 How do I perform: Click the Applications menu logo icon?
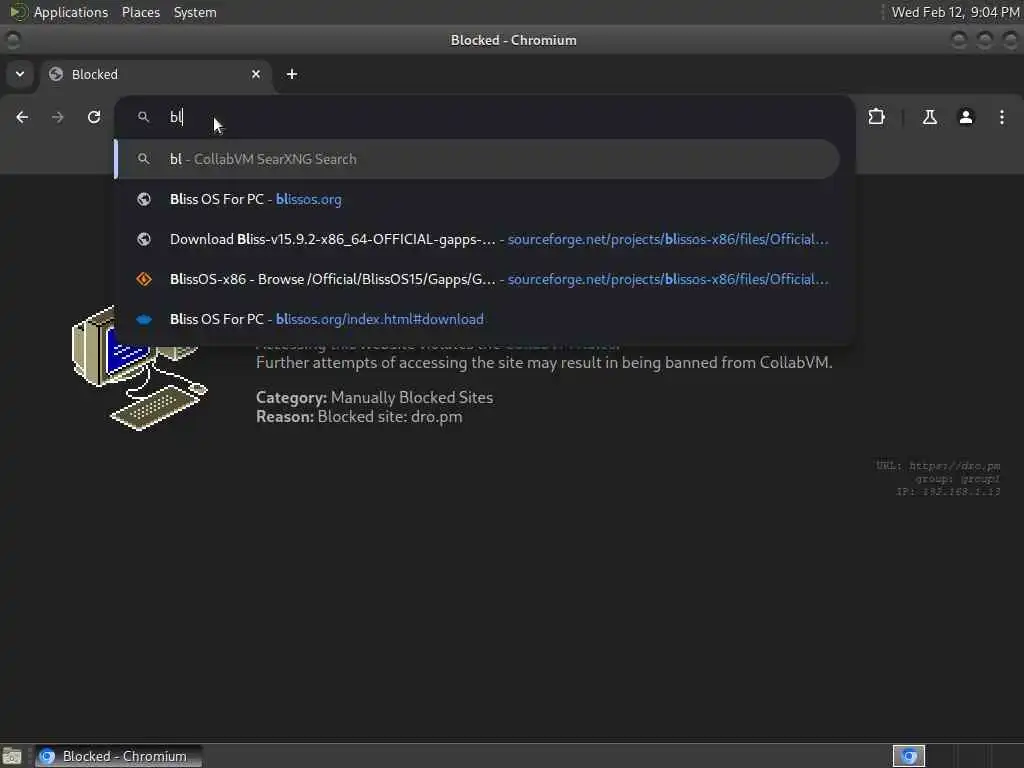18,12
